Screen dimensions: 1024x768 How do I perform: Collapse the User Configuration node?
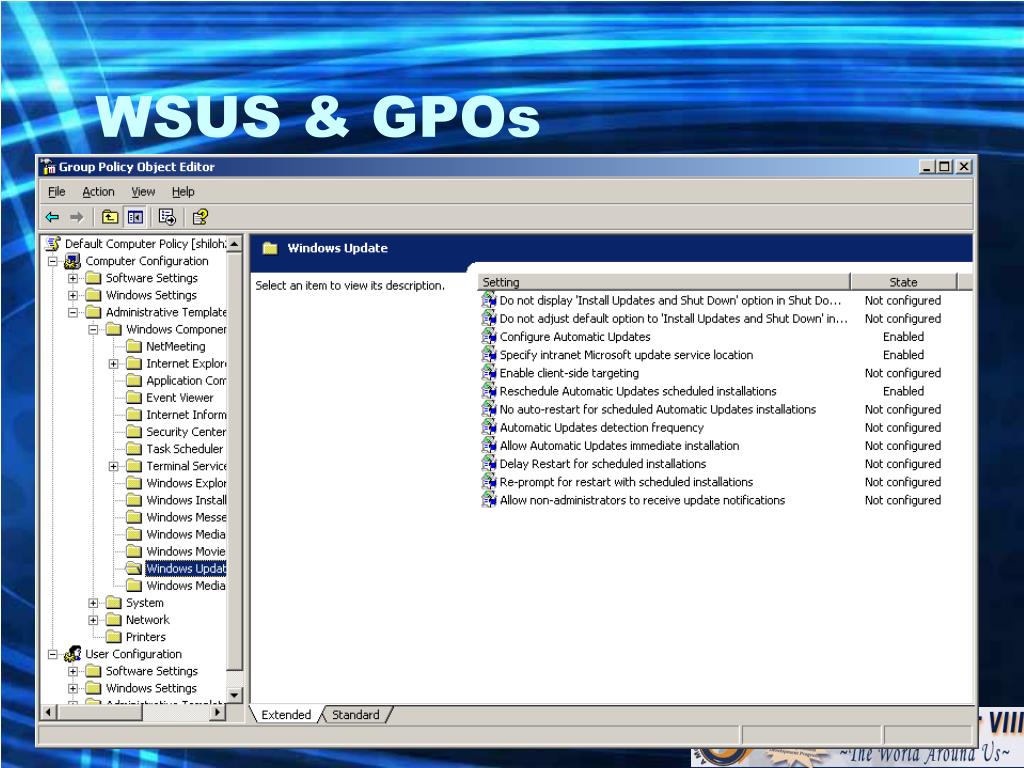click(53, 654)
